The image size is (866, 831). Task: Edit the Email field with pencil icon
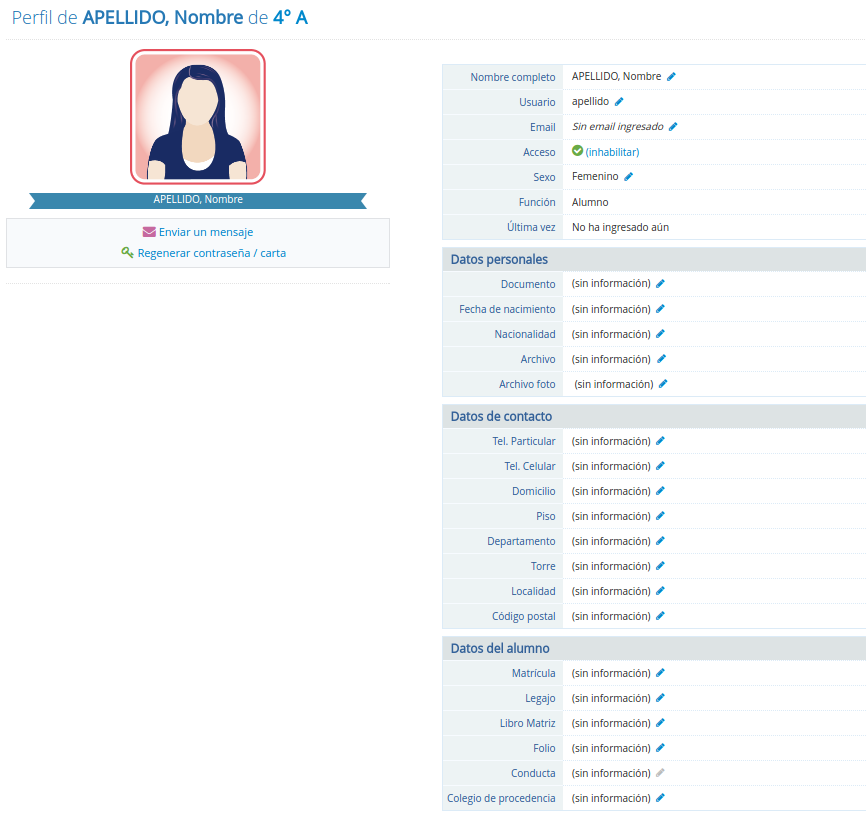tap(673, 127)
